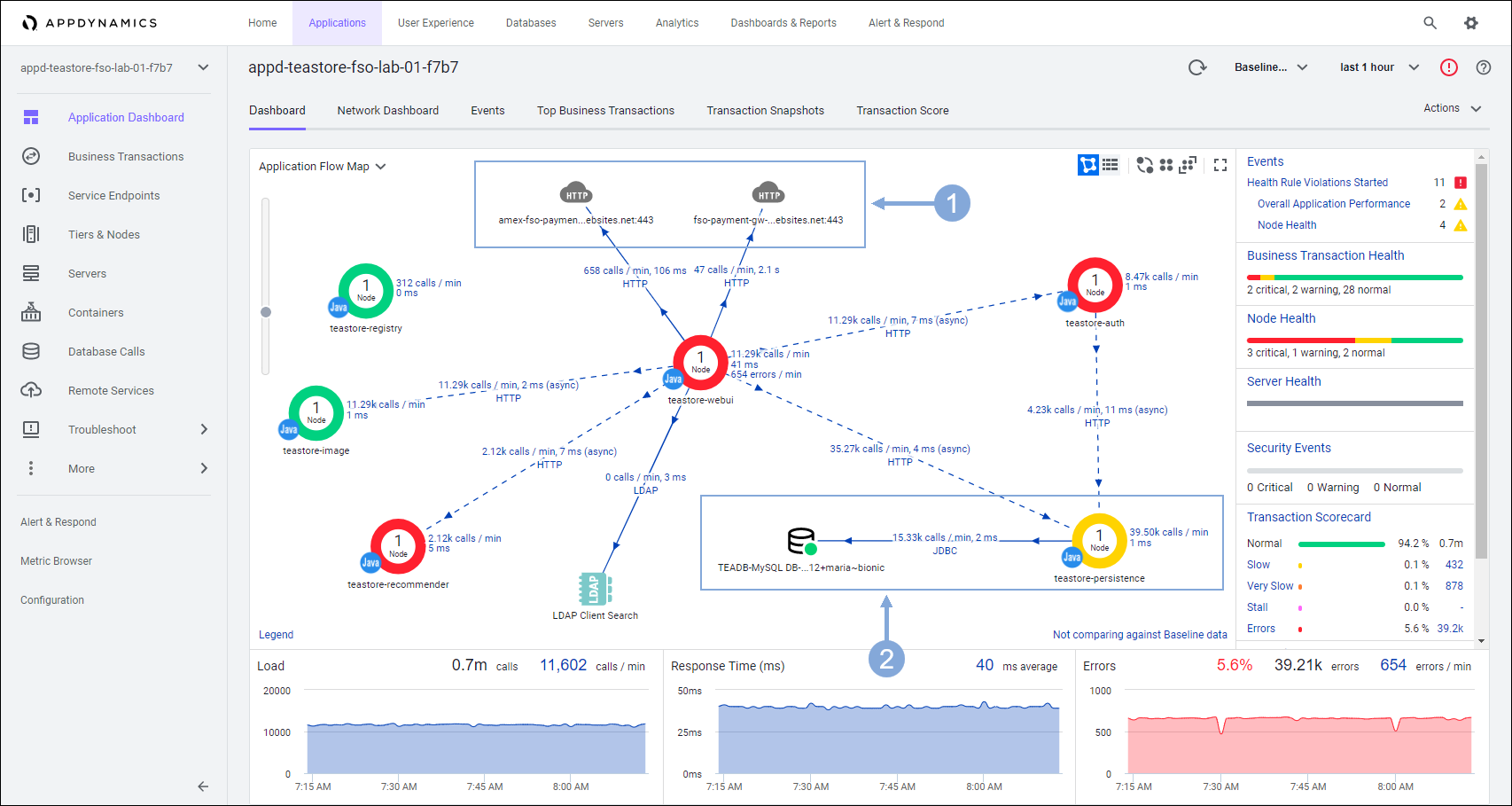The height and width of the screenshot is (806, 1512).
Task: Apply the circular layout to flow map
Action: coord(1144,165)
